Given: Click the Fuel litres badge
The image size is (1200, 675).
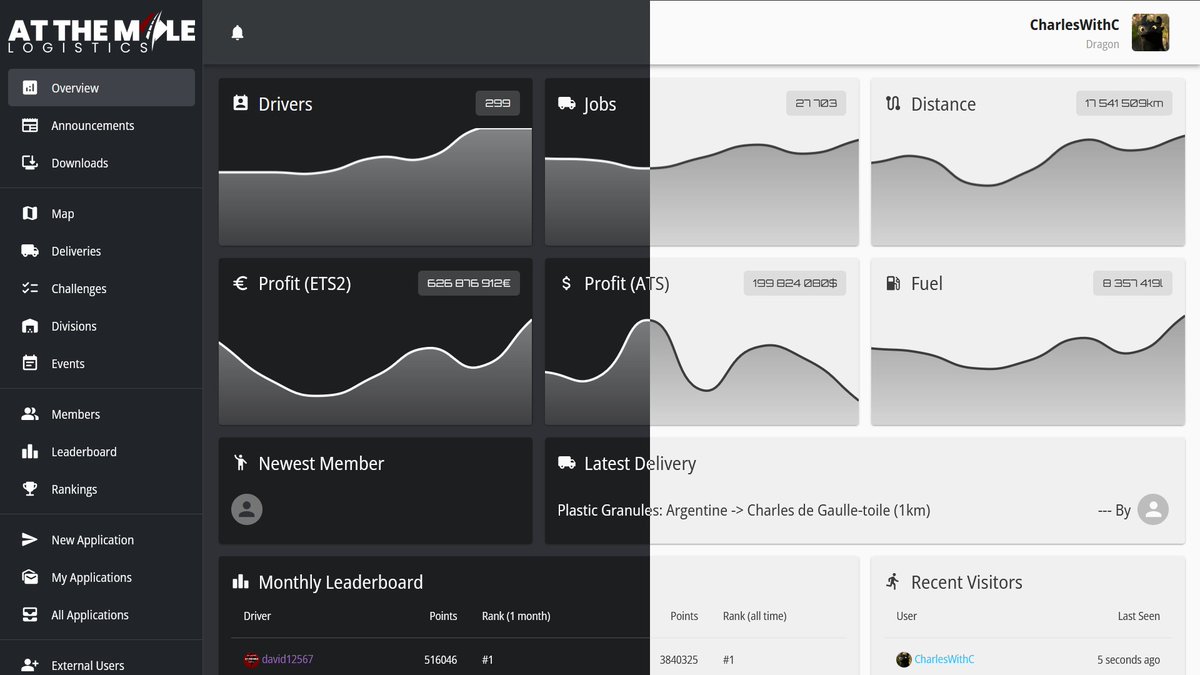Looking at the screenshot, I should 1132,283.
